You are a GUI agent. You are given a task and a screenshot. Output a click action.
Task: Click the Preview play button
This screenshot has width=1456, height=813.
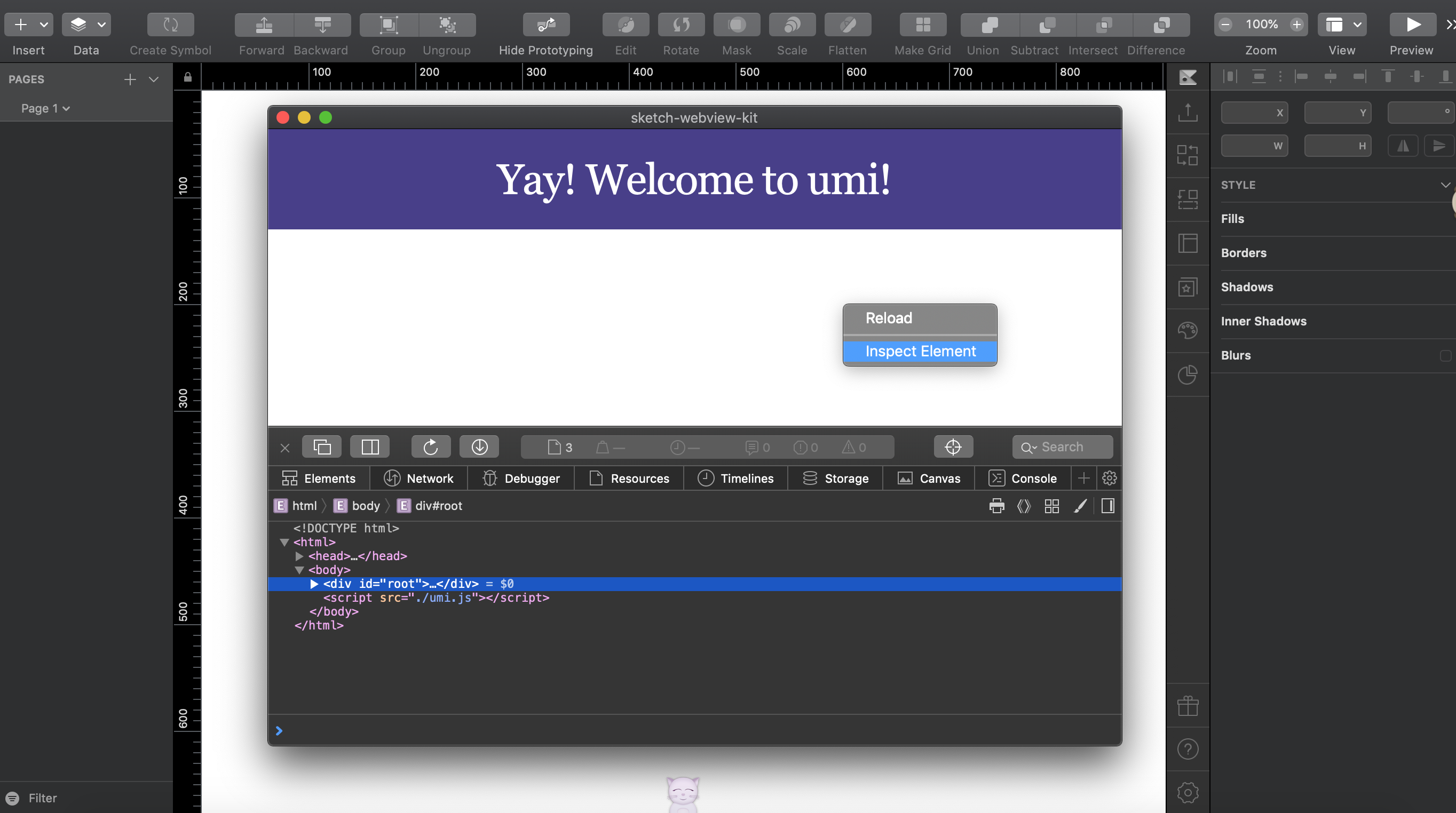click(1413, 25)
